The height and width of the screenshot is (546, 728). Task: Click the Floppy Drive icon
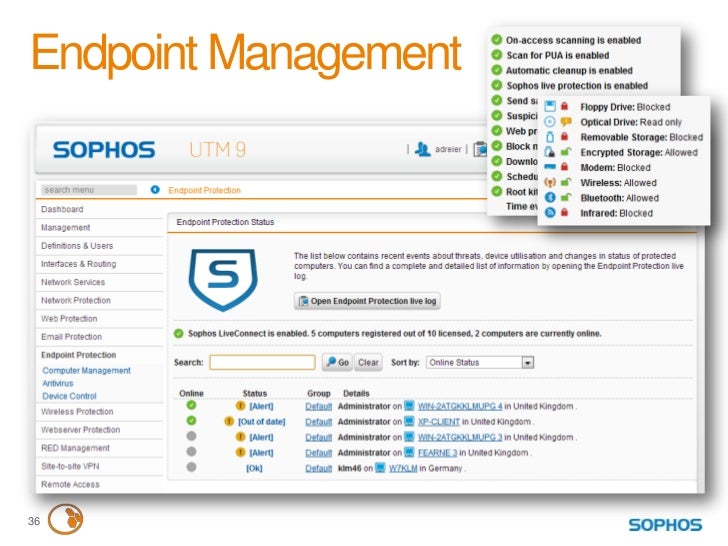(x=550, y=106)
